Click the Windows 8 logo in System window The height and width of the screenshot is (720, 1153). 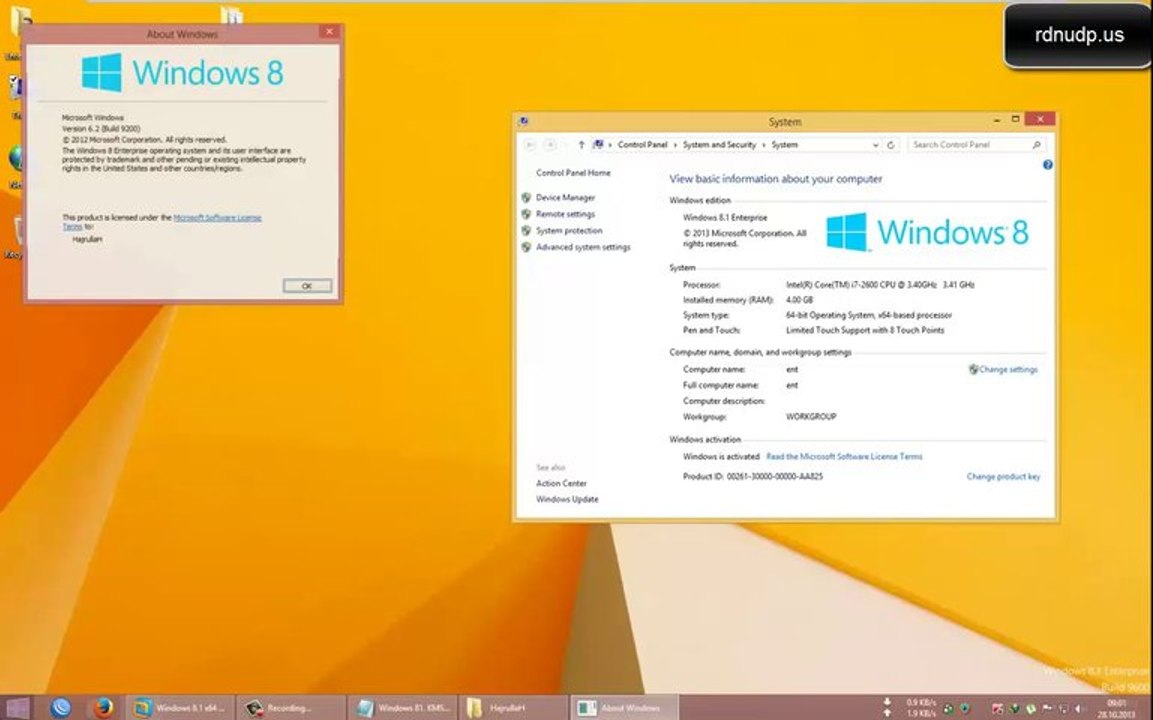927,232
